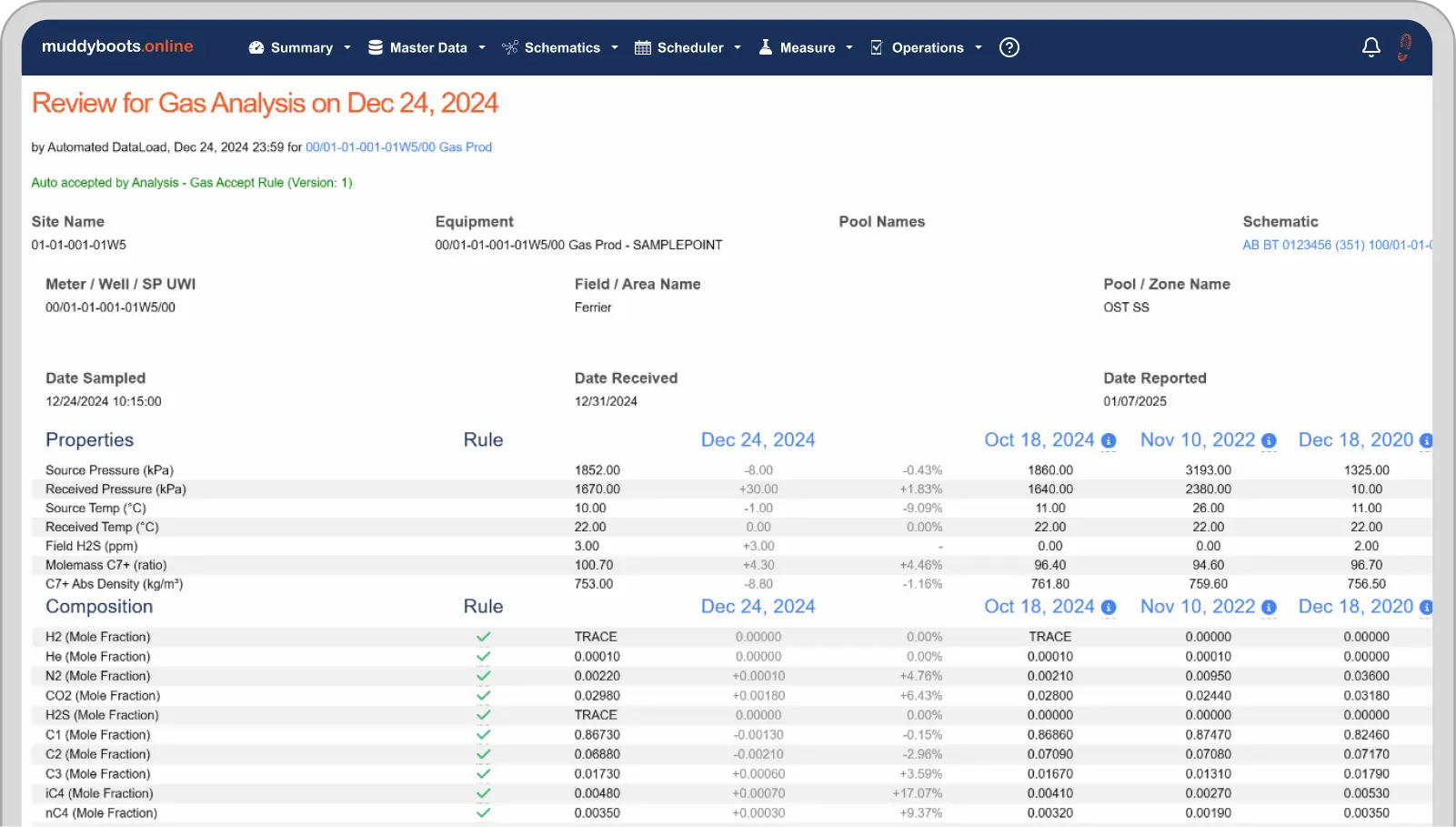Click the info icon beside Oct 18, 2024 in Properties
The image size is (1456, 827).
click(1109, 441)
